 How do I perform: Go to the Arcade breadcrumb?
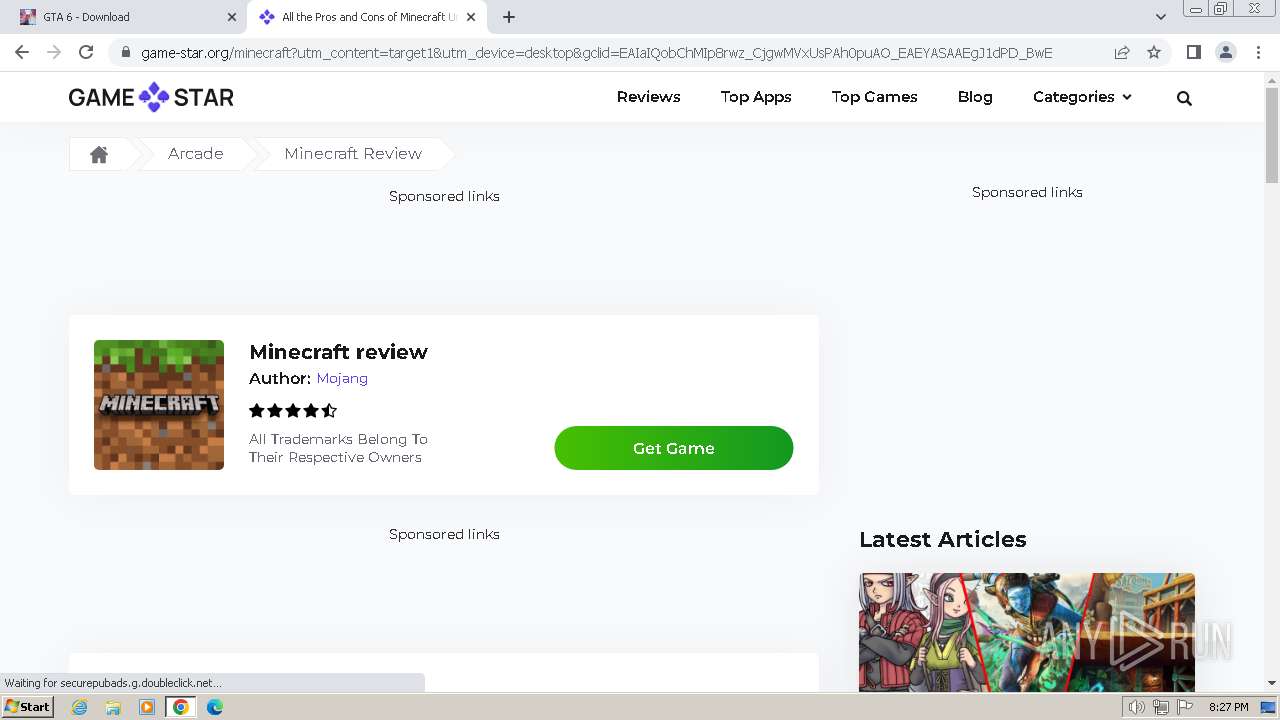click(195, 154)
